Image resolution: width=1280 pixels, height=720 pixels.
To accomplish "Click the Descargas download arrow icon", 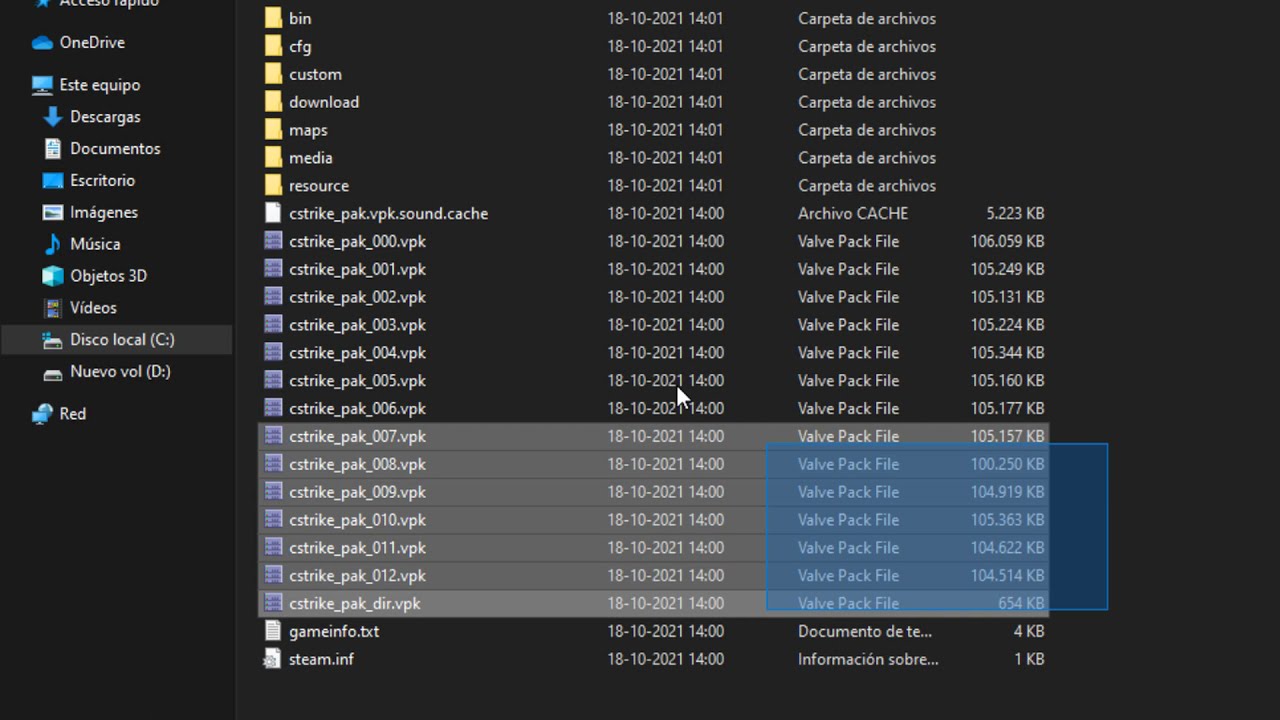I will pyautogui.click(x=53, y=117).
